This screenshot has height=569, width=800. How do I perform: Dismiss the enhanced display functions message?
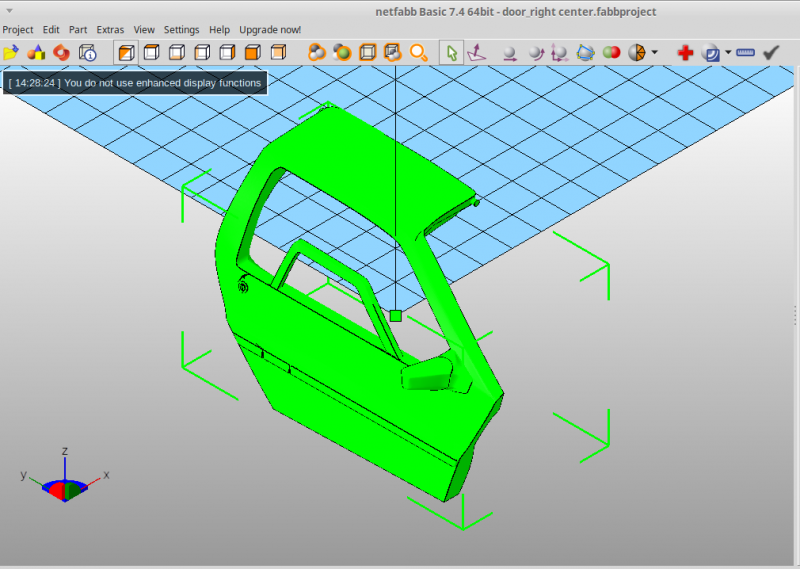pos(135,83)
